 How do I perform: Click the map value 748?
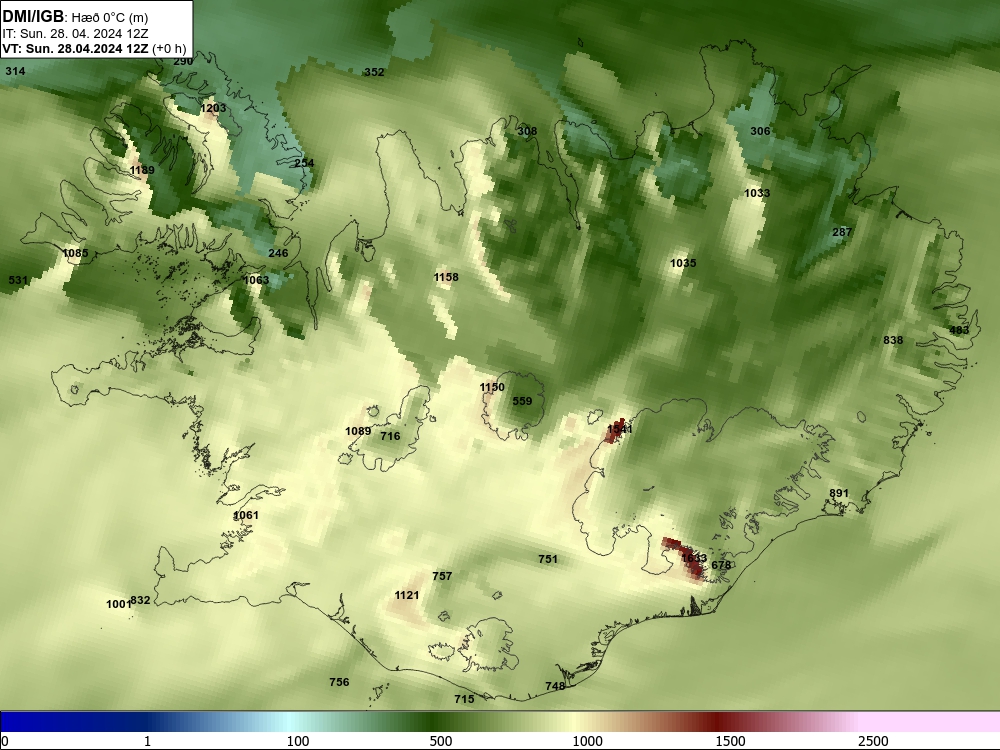[555, 686]
